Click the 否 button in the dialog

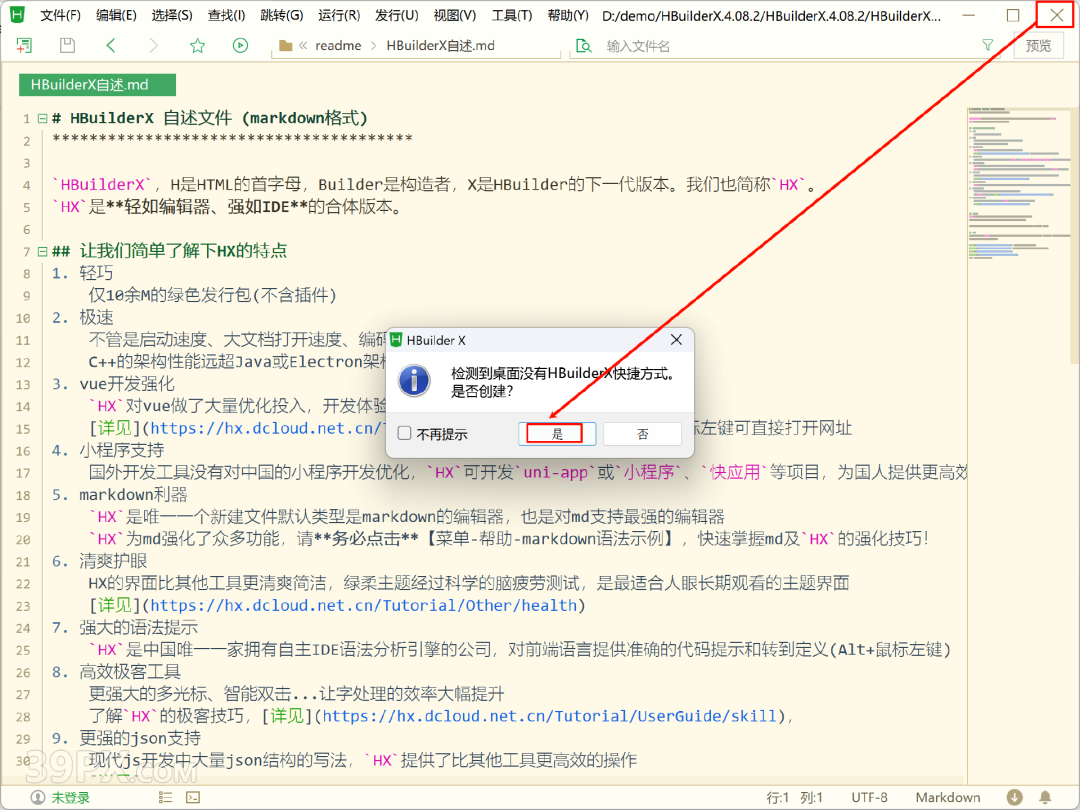tap(642, 433)
